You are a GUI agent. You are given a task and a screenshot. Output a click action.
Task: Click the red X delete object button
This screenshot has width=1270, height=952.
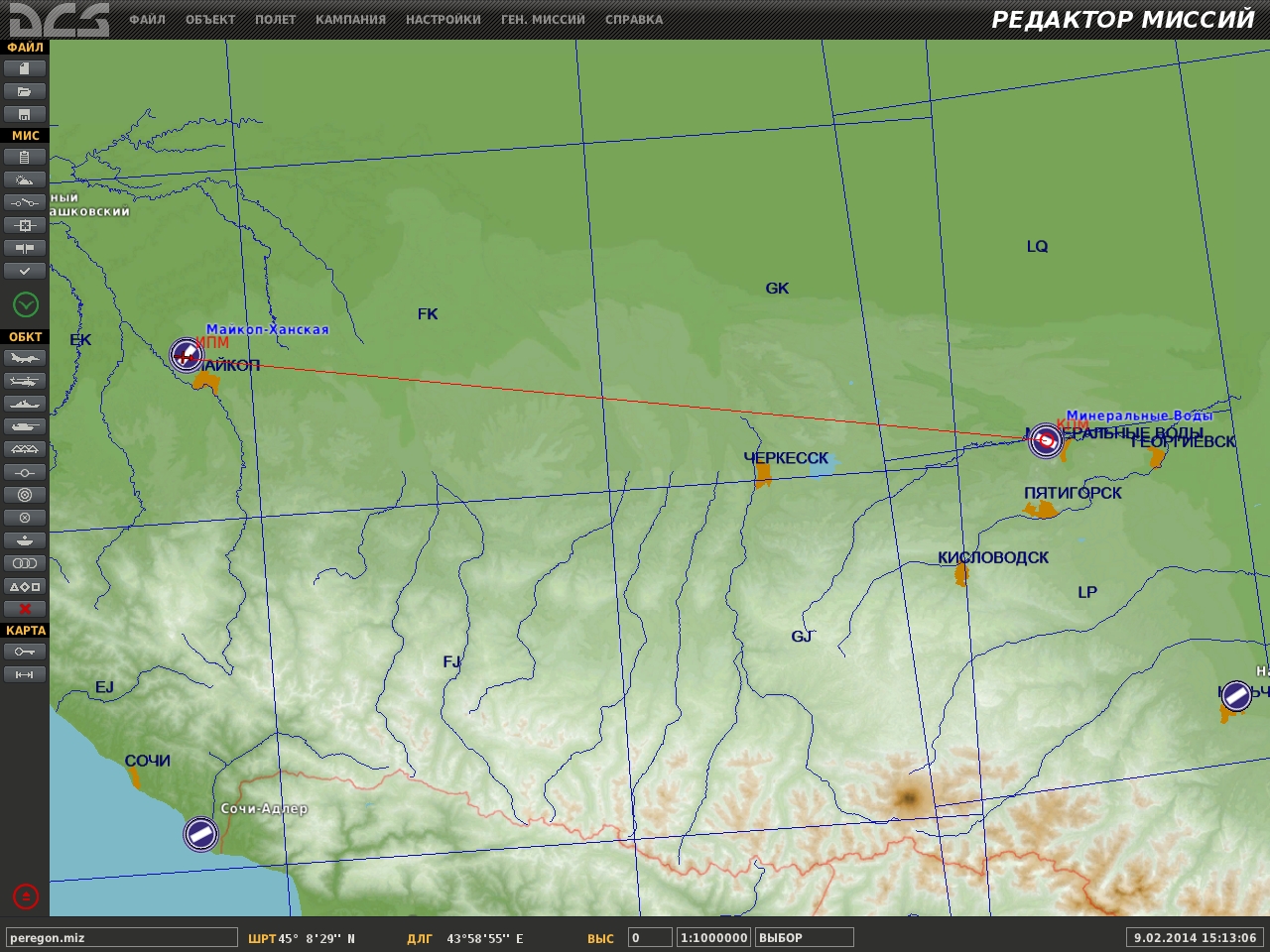point(25,609)
